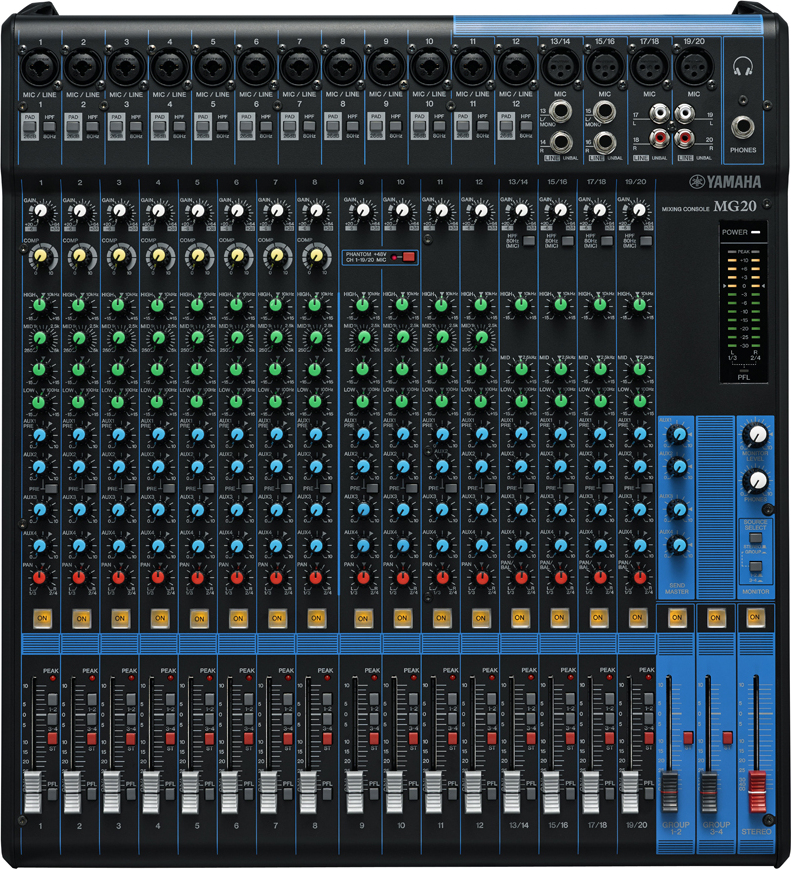This screenshot has height=869, width=791.
Task: Click the 19/20 red PAN/BAL knob
Action: tap(639, 577)
